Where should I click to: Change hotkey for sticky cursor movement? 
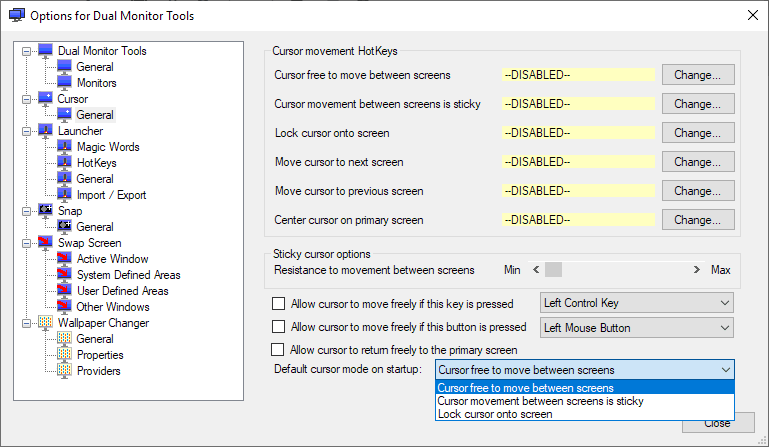698,104
